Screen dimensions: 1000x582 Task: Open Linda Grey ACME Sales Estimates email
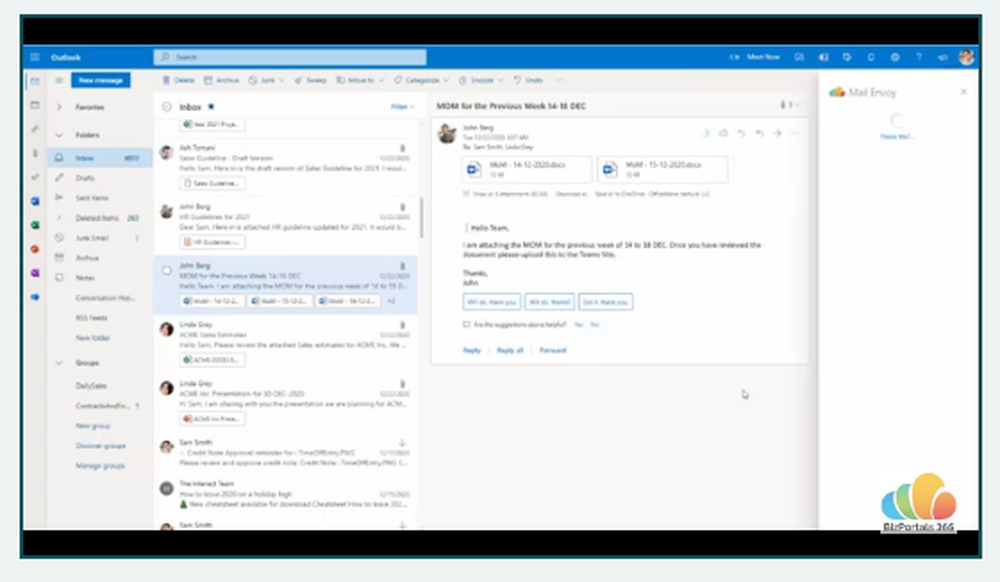click(x=286, y=344)
